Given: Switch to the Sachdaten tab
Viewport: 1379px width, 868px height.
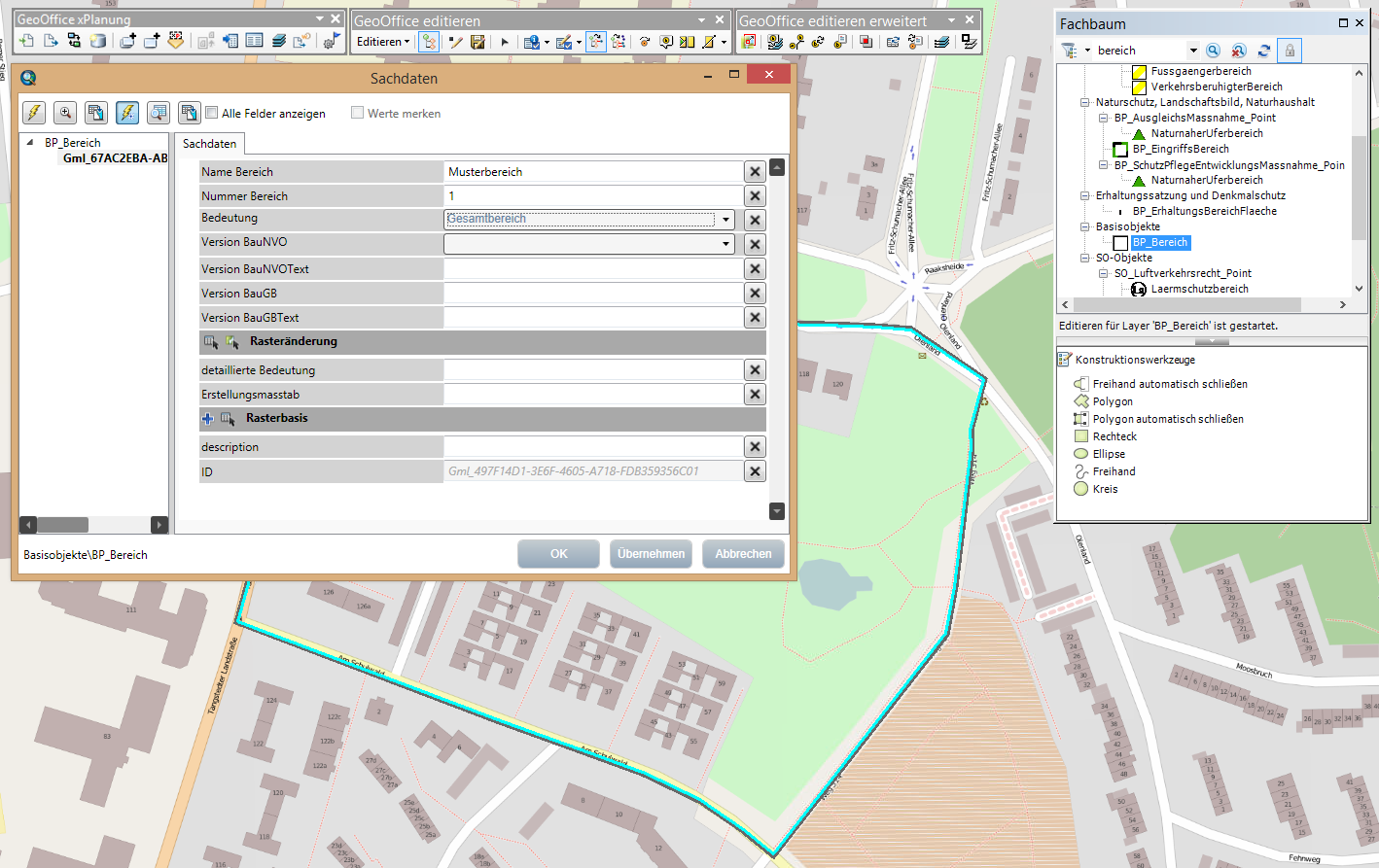Looking at the screenshot, I should click(x=209, y=142).
